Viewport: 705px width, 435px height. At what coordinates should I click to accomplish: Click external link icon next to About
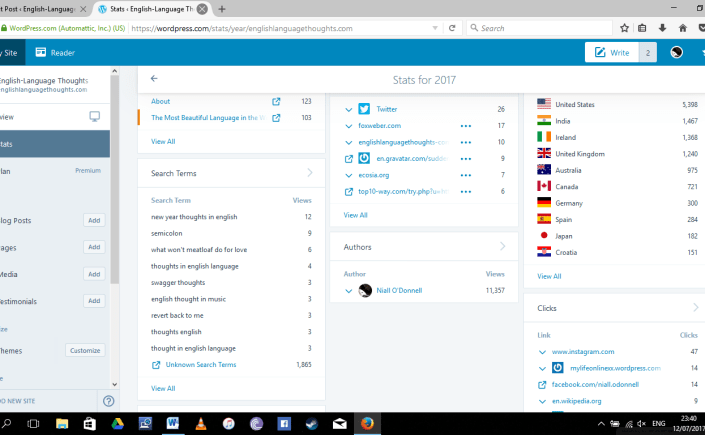pyautogui.click(x=276, y=101)
